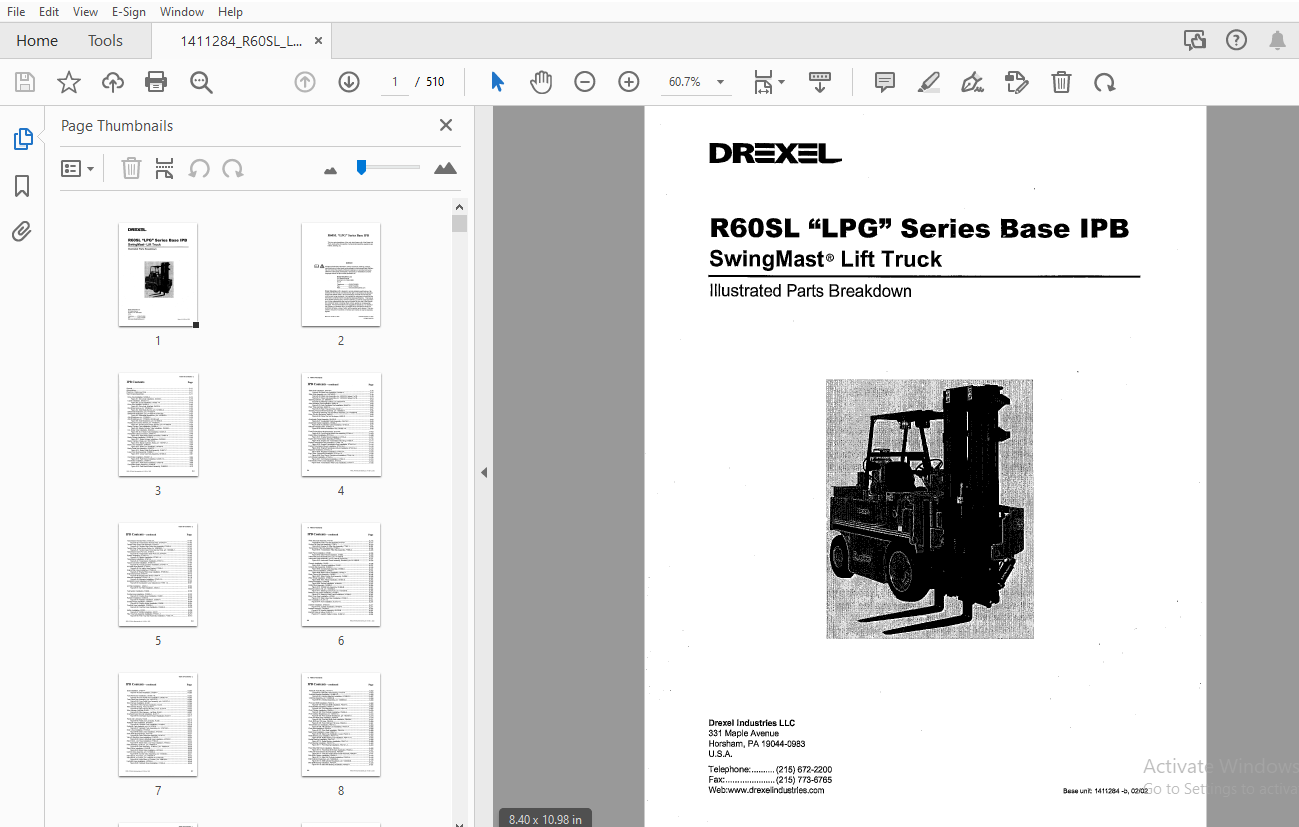Activate the Hand pan tool
This screenshot has width=1299, height=827.
pos(541,82)
